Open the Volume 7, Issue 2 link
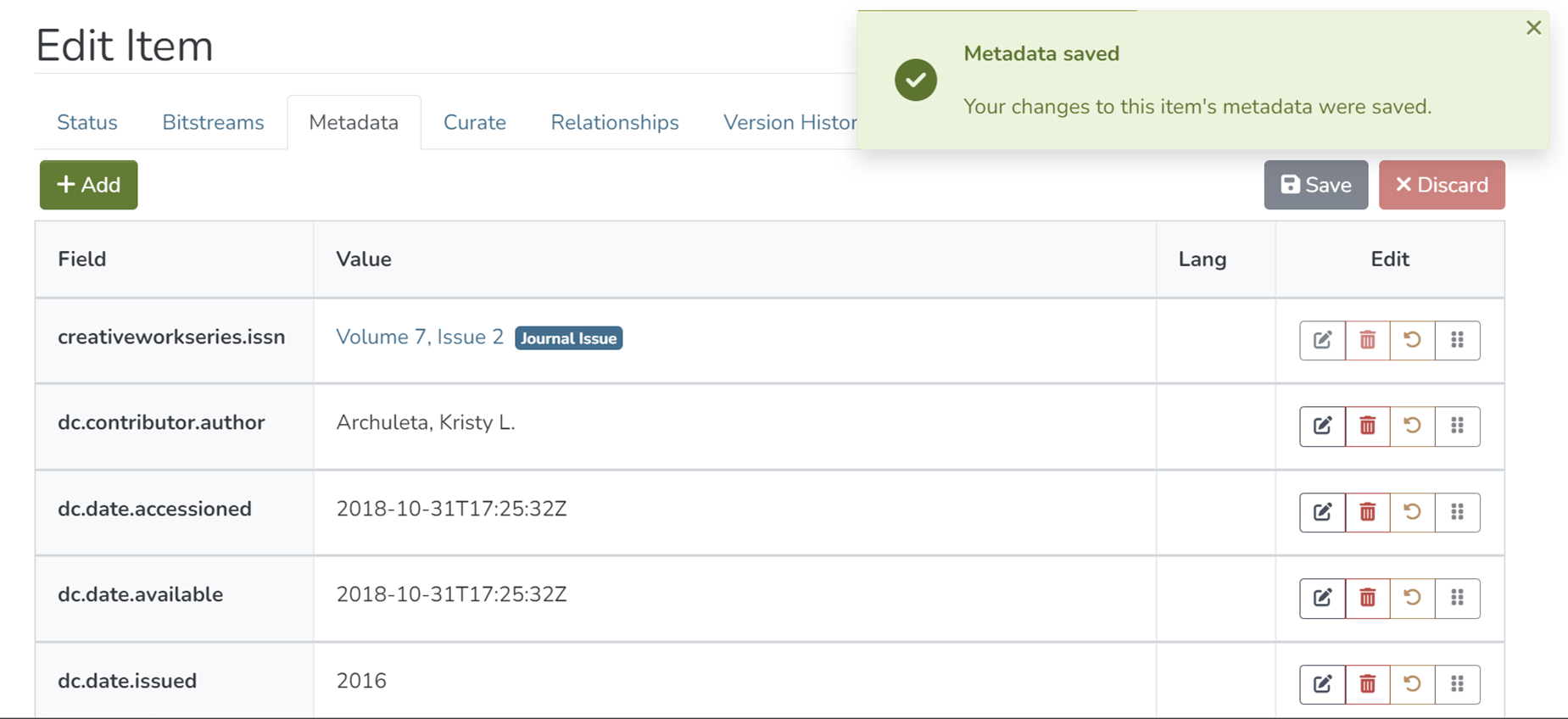 pyautogui.click(x=420, y=337)
